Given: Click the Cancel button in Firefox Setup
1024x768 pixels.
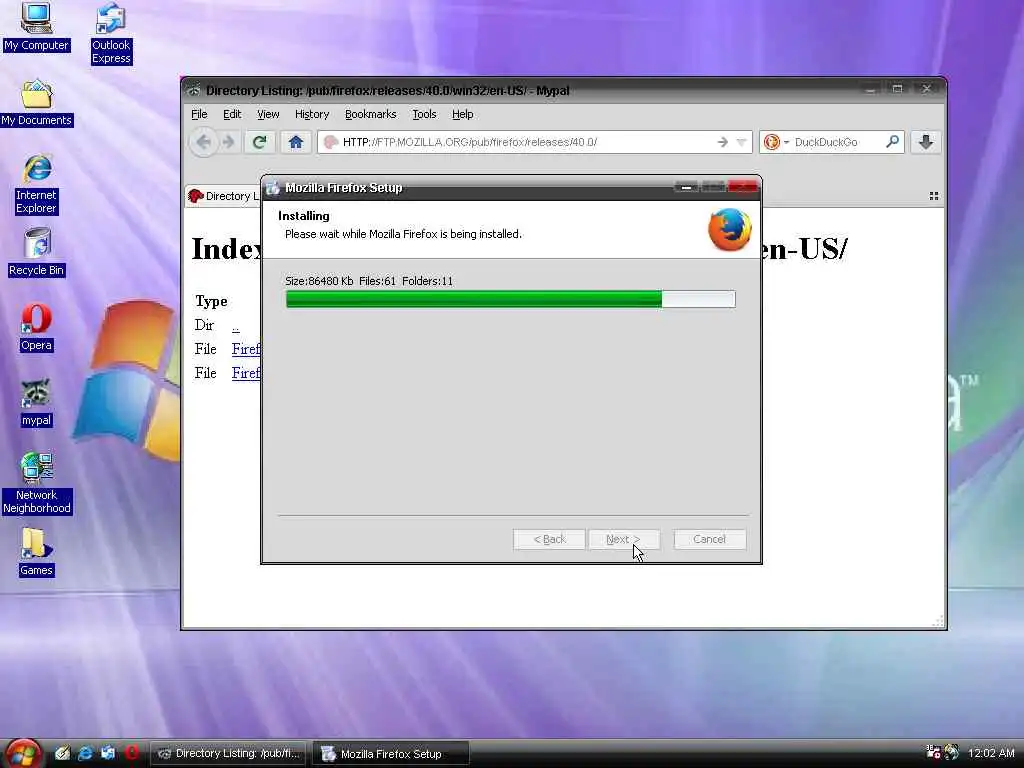Looking at the screenshot, I should pyautogui.click(x=709, y=539).
